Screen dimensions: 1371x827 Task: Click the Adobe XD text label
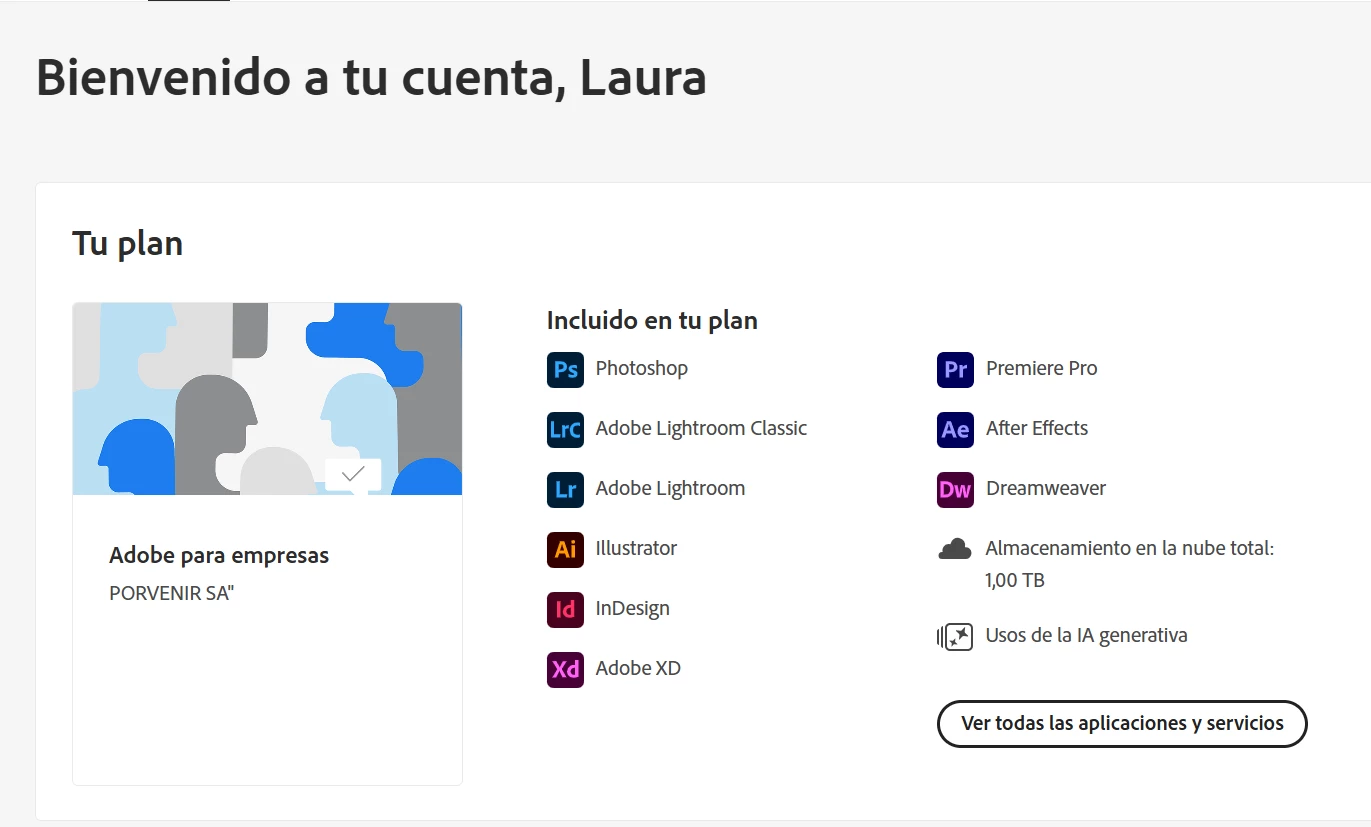point(638,668)
